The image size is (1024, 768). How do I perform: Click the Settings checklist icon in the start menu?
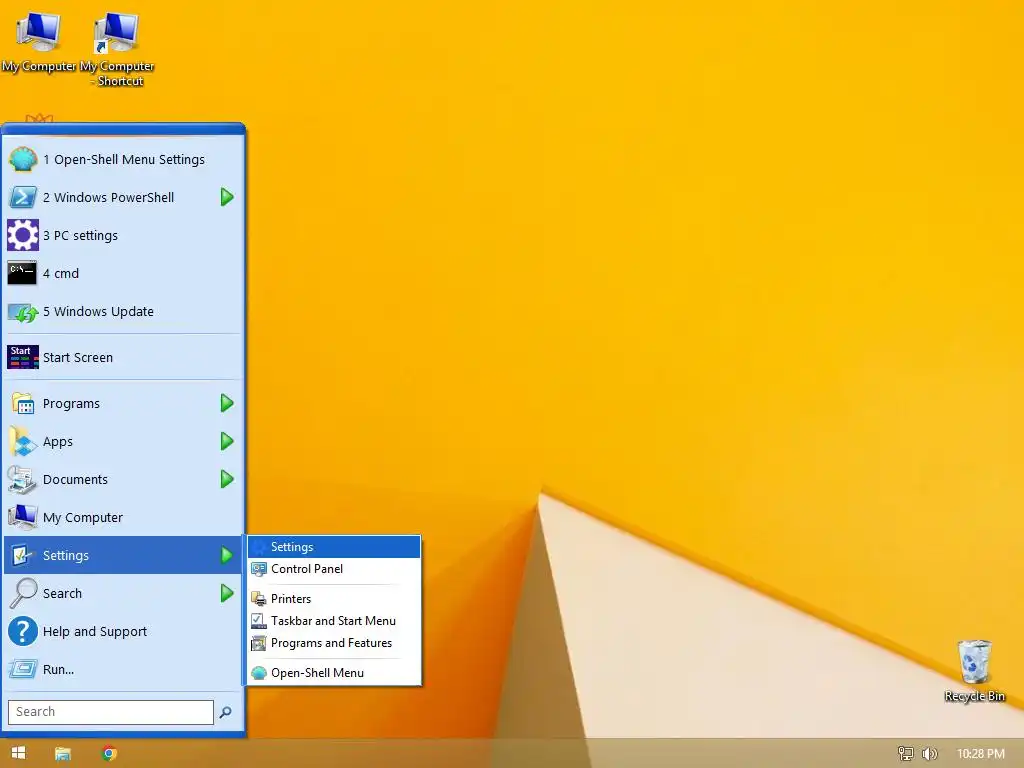pos(22,555)
